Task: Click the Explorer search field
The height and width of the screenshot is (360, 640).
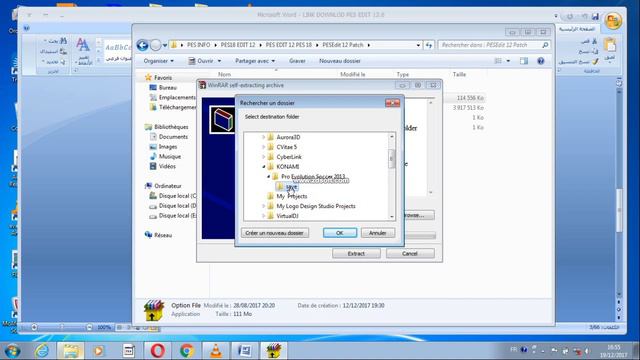Action: (494, 45)
